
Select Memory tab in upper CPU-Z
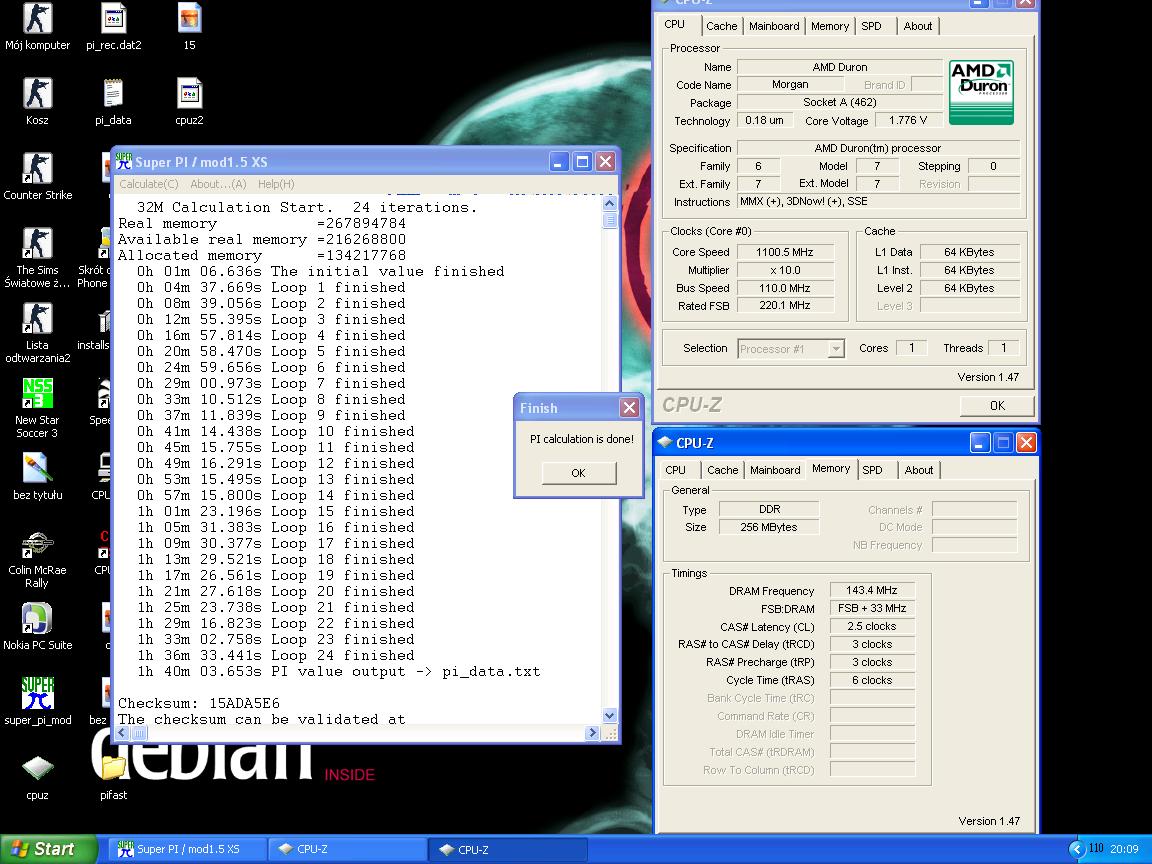pyautogui.click(x=829, y=26)
